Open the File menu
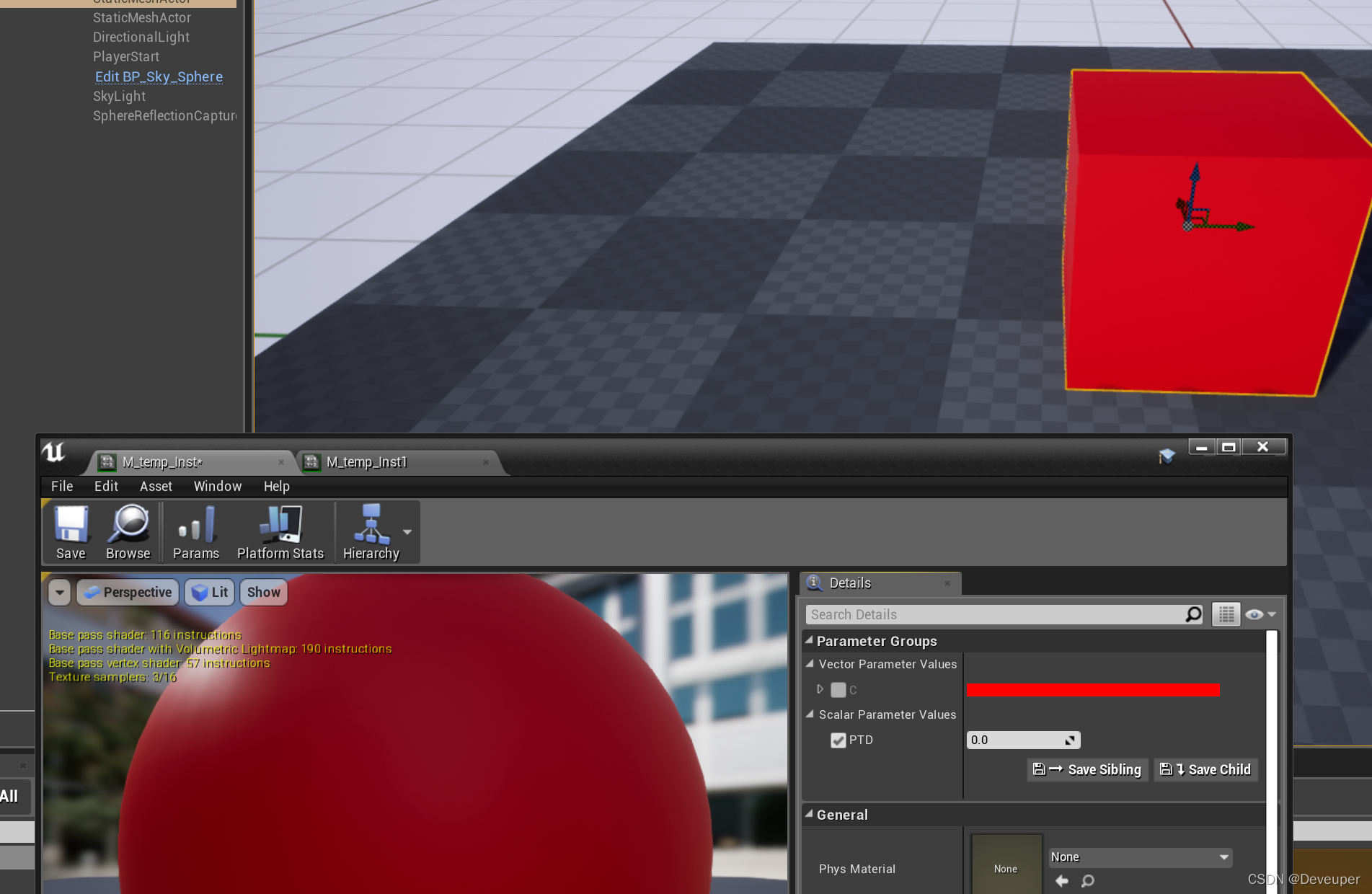The image size is (1372, 894). click(62, 487)
